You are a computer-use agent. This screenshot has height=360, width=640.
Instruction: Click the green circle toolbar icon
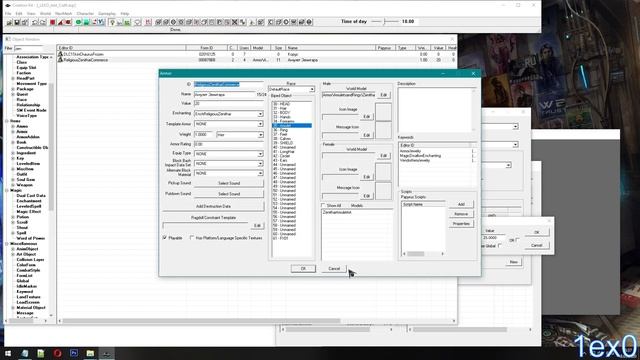click(x=79, y=22)
